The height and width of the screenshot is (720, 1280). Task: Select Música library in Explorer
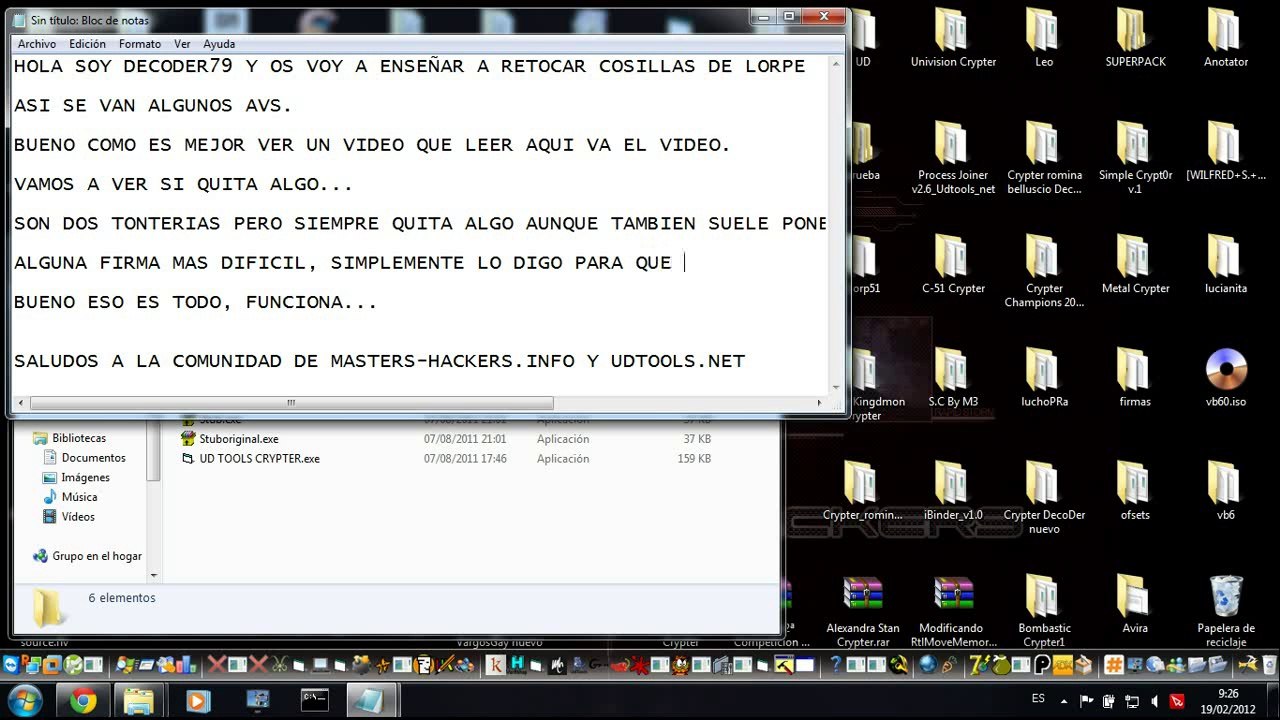point(79,497)
